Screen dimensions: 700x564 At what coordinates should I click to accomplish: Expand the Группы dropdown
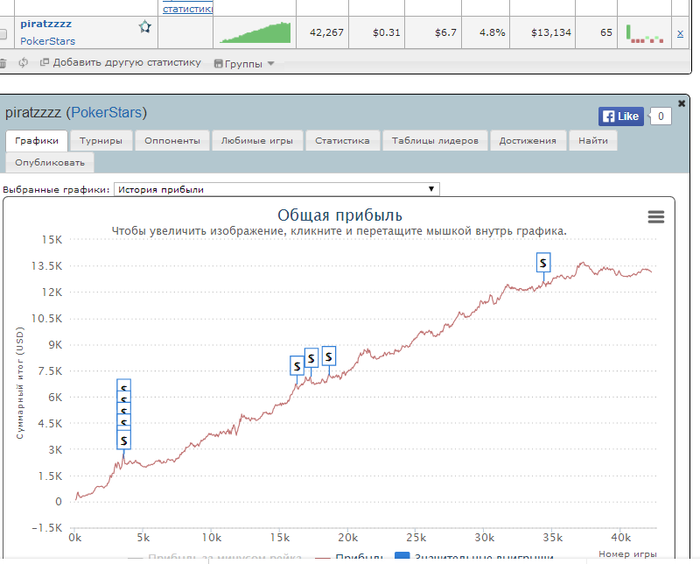[x=244, y=64]
